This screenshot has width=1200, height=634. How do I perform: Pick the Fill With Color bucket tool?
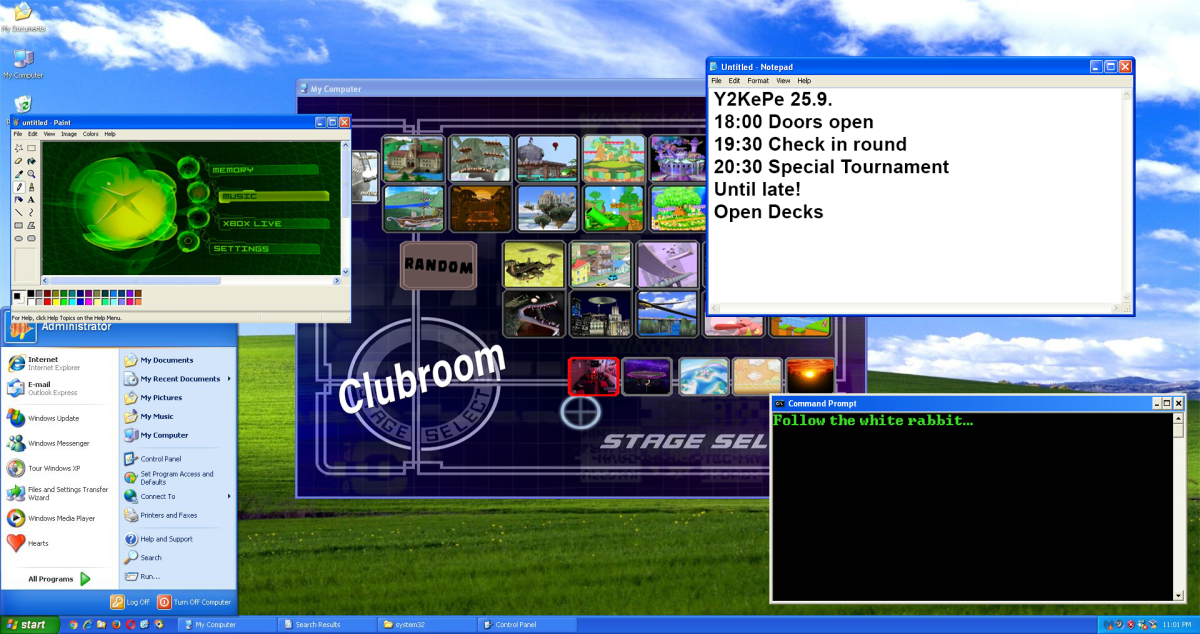coord(32,161)
